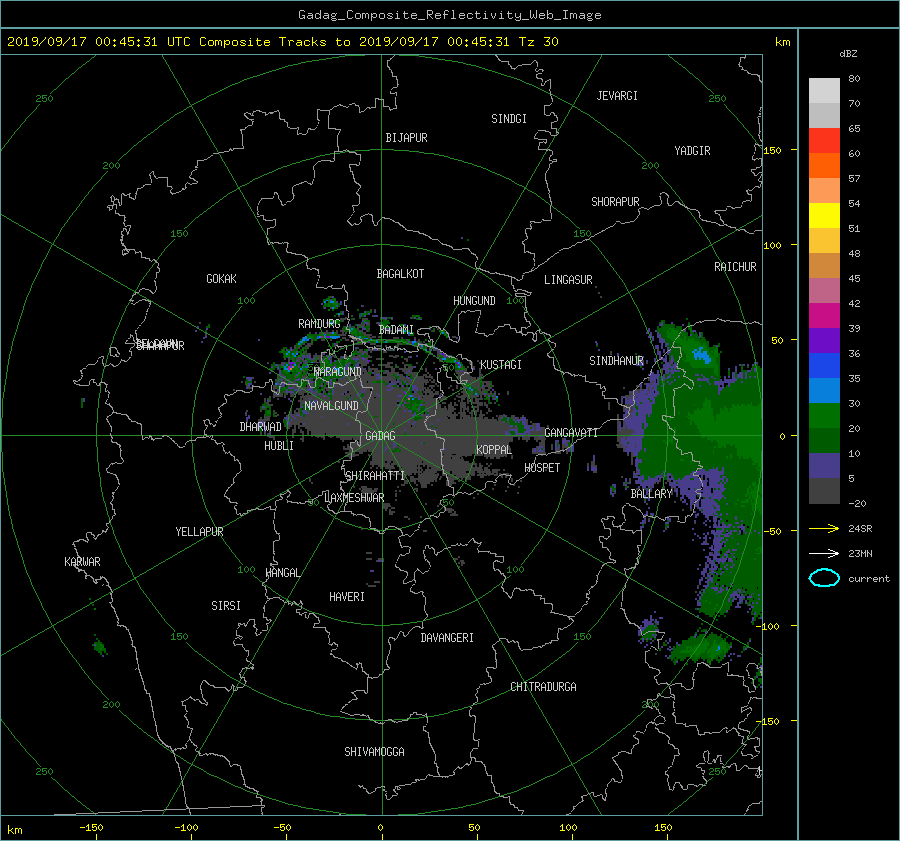
Task: Click the 150 km tick on right axis
Action: [x=772, y=150]
